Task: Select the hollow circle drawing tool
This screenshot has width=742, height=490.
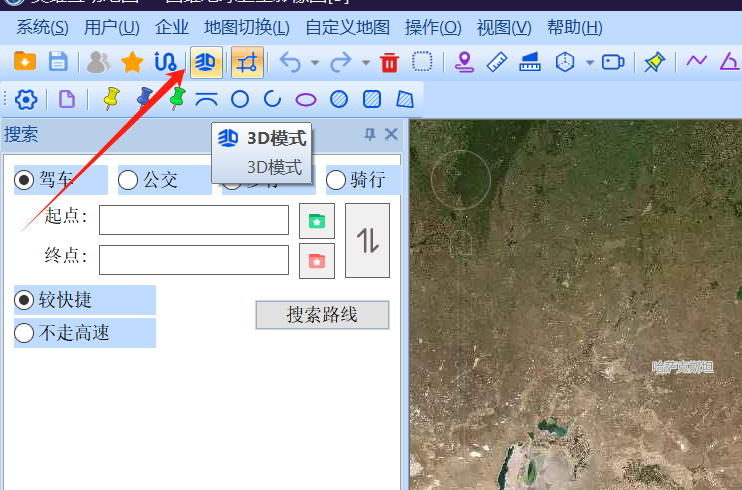Action: point(240,99)
